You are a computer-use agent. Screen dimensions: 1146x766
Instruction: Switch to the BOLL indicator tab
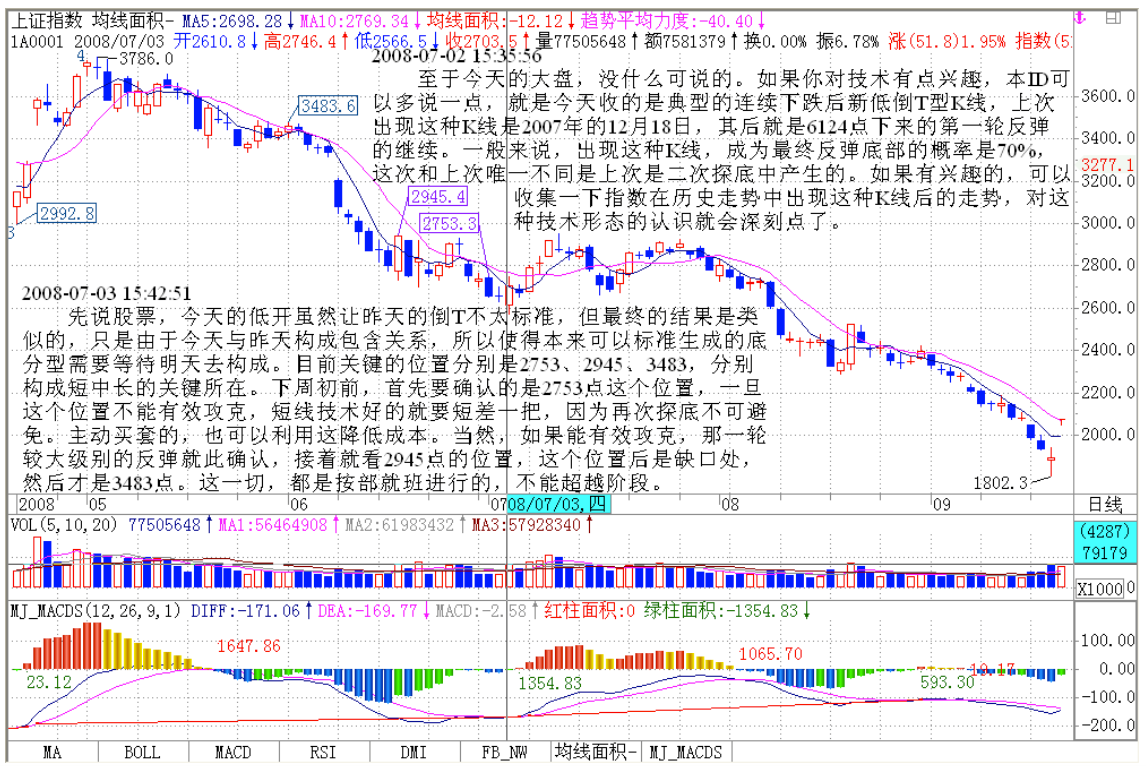click(142, 752)
